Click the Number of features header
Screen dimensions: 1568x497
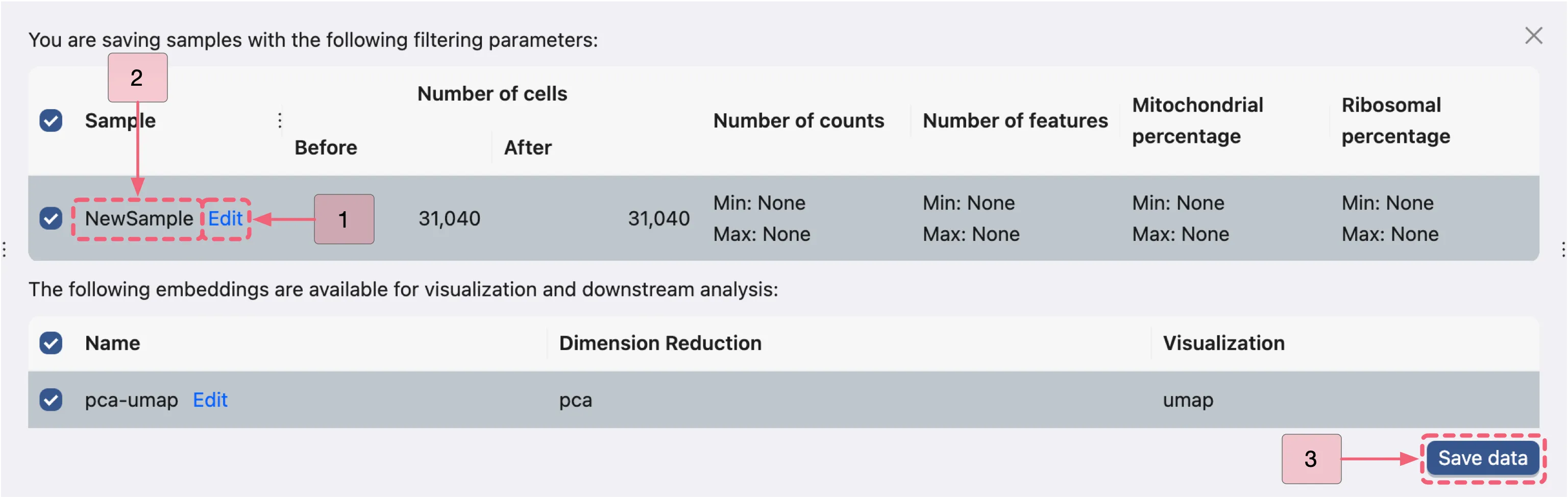[x=1015, y=120]
